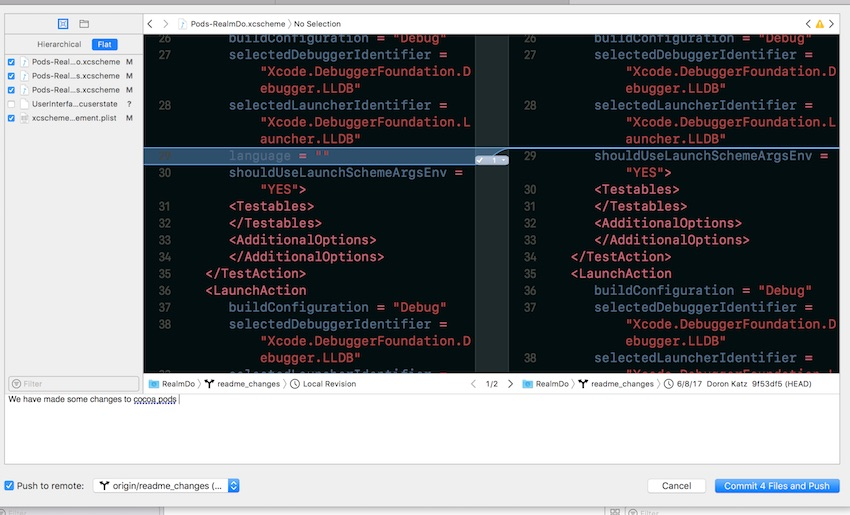Check the UserInterfa…cuserstate file checkbox
The image size is (850, 515).
point(11,104)
